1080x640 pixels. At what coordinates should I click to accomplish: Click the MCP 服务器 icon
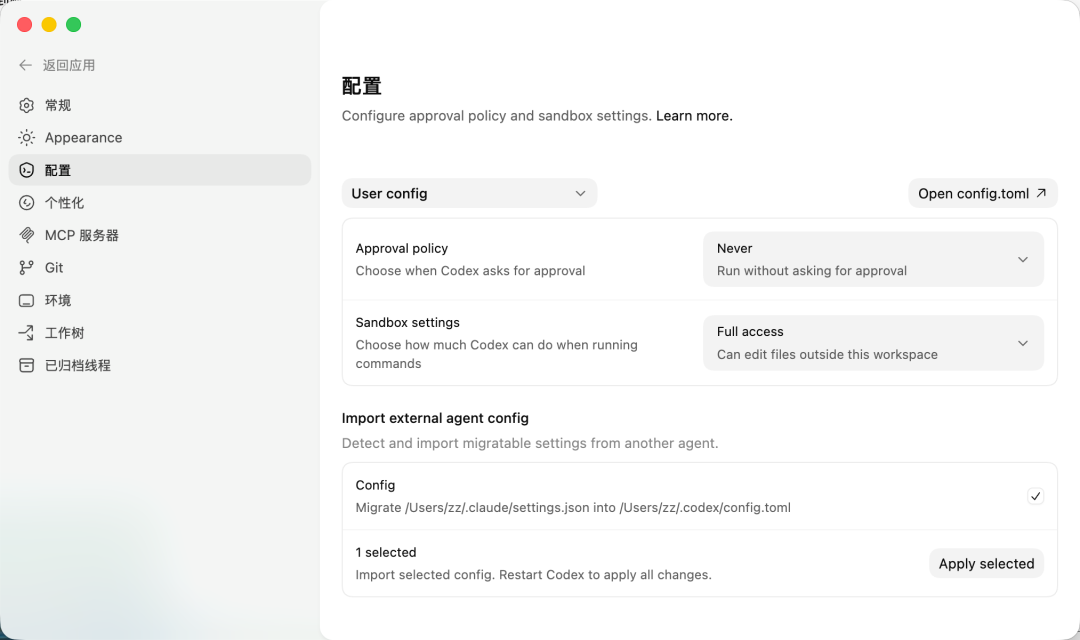(27, 235)
